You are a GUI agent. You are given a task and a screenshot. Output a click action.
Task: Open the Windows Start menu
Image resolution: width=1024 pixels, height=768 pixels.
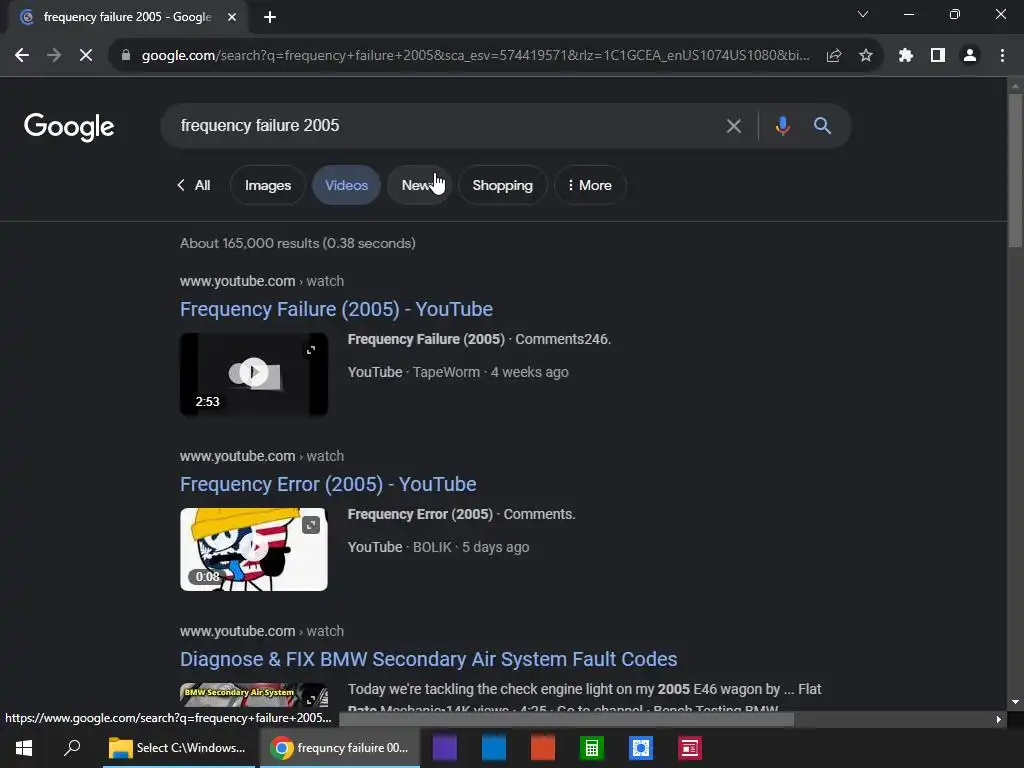point(24,748)
